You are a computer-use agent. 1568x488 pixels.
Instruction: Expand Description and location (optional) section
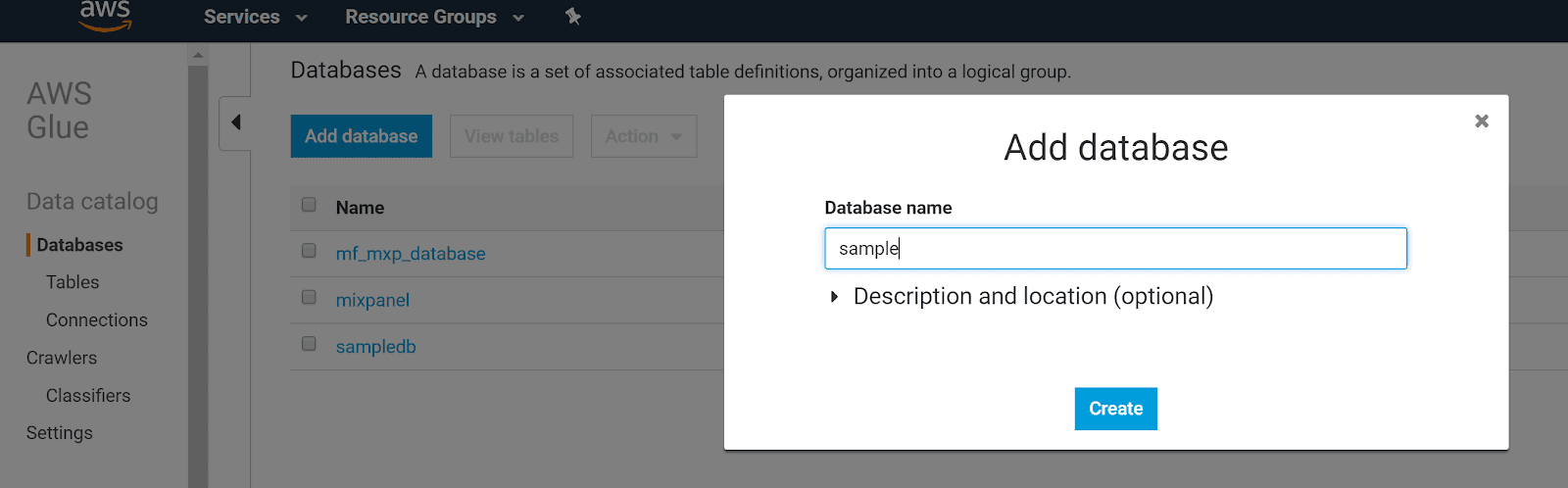coord(1032,296)
